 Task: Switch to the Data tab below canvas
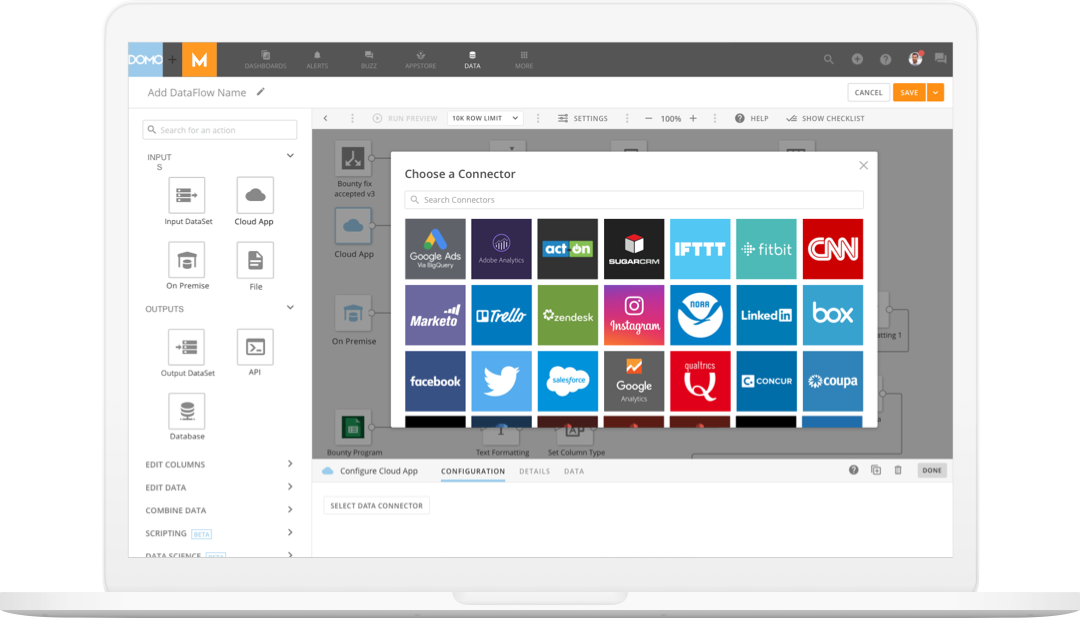(574, 471)
